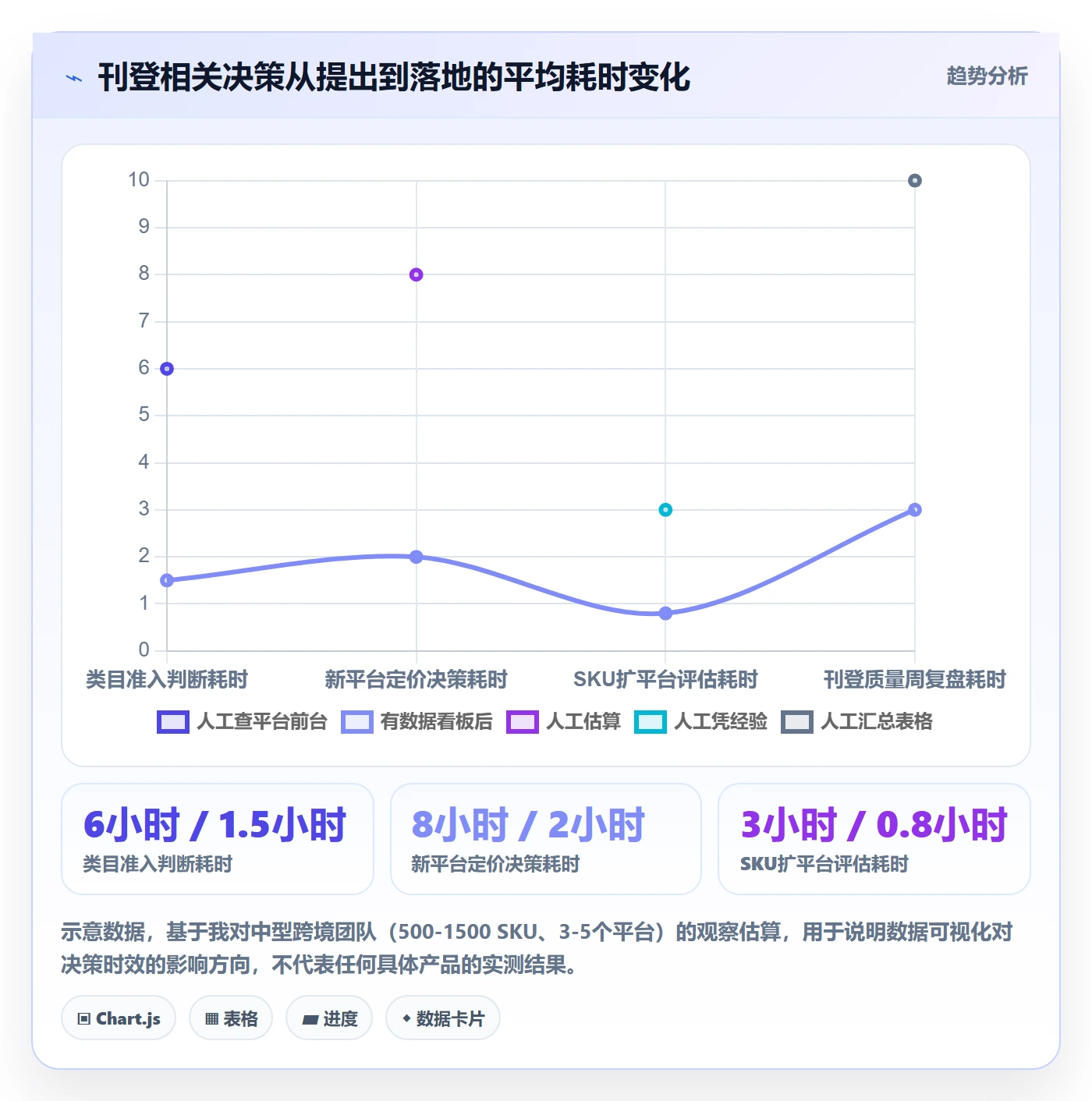Viewport: 1092px width, 1101px height.
Task: Click the x-axis label 类目准入判断耗时
Action: click(167, 679)
